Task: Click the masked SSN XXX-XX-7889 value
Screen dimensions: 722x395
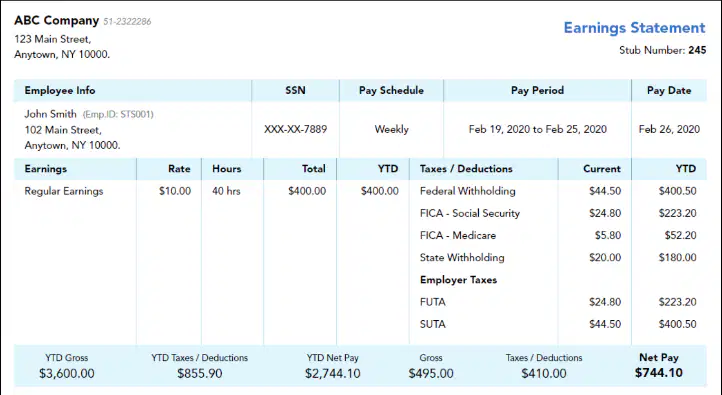Action: click(x=296, y=129)
